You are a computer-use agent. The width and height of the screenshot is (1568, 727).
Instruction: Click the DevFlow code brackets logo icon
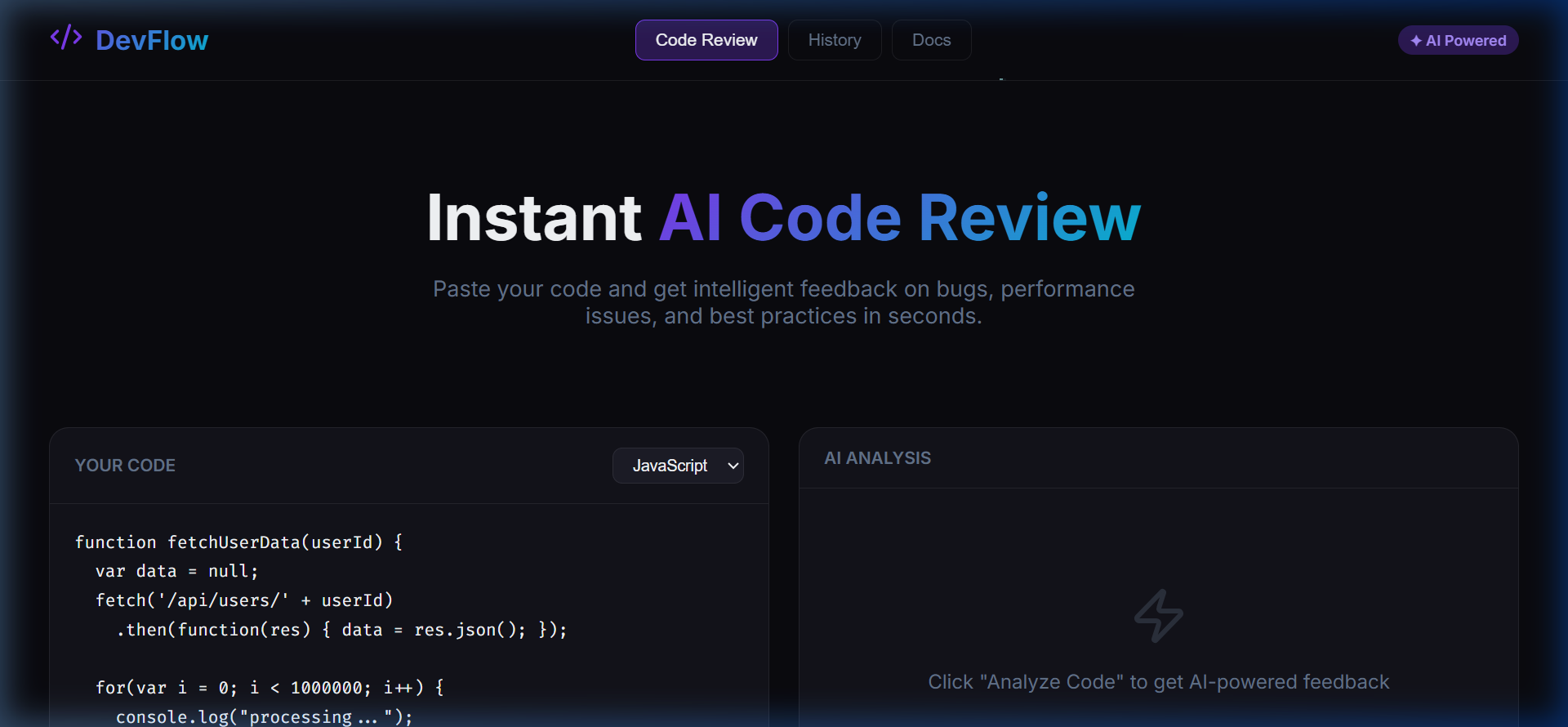click(x=65, y=38)
